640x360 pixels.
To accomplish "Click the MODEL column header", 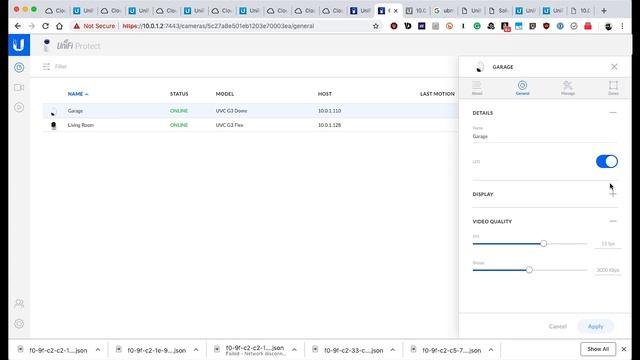I will (x=224, y=94).
